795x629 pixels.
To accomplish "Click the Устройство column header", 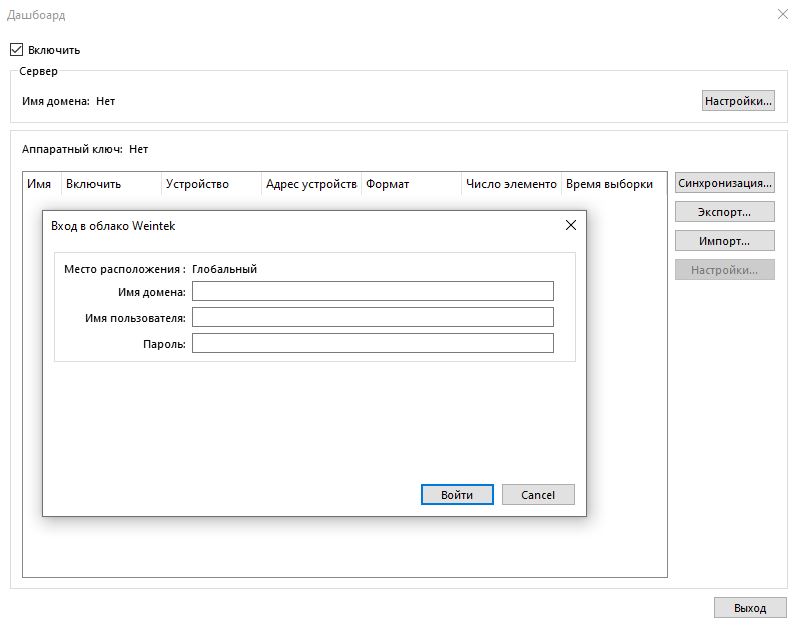I will tap(211, 184).
